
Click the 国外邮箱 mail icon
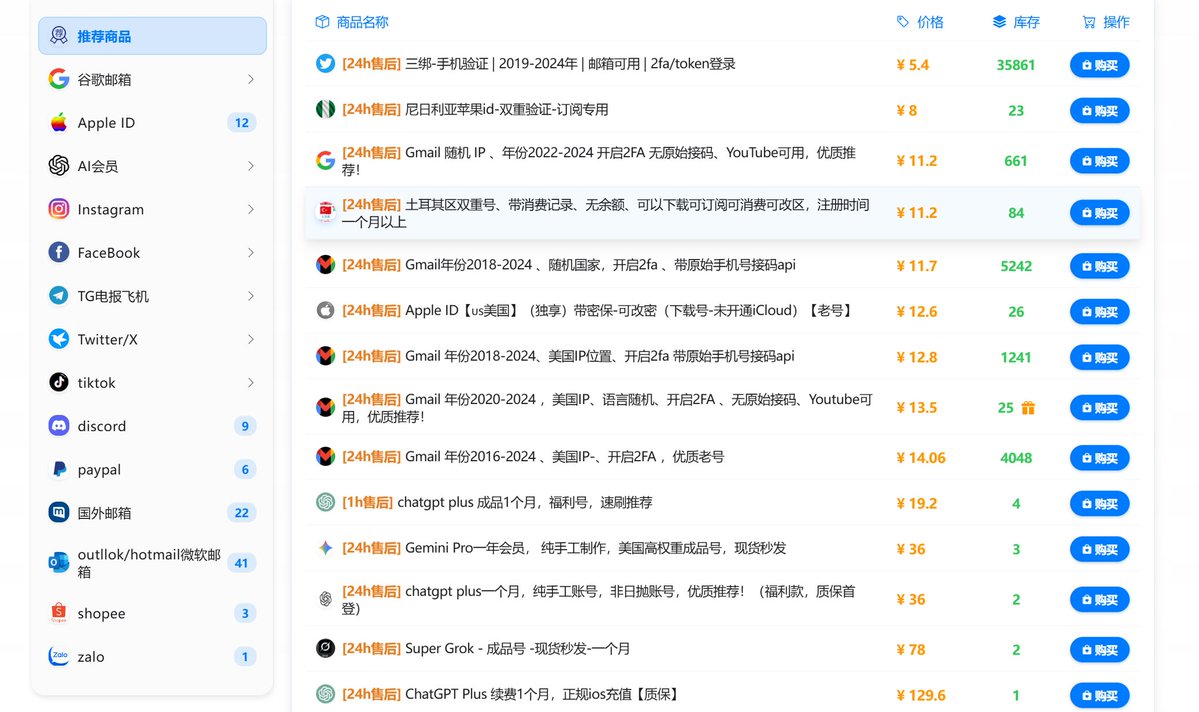59,512
